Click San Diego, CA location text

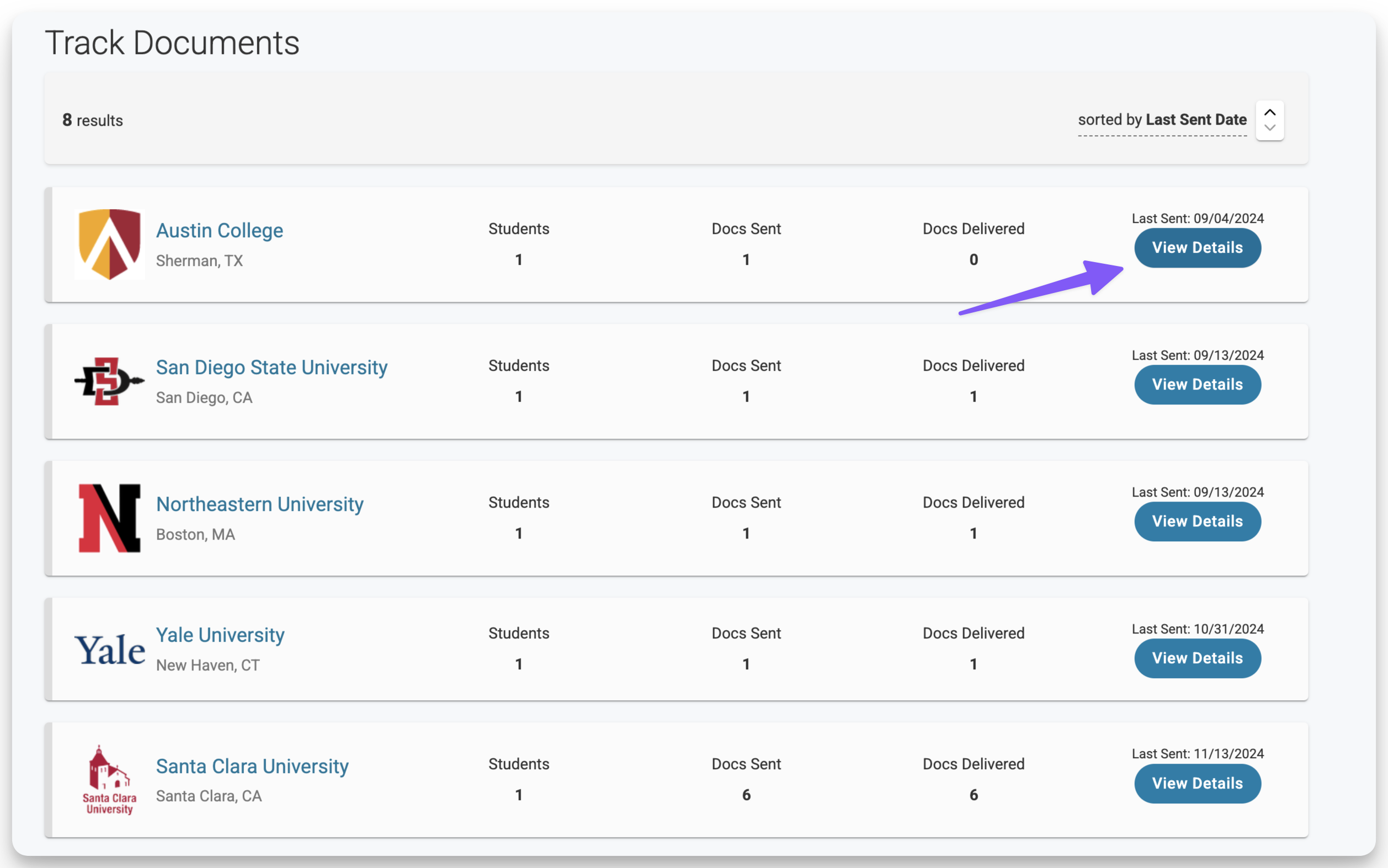204,397
